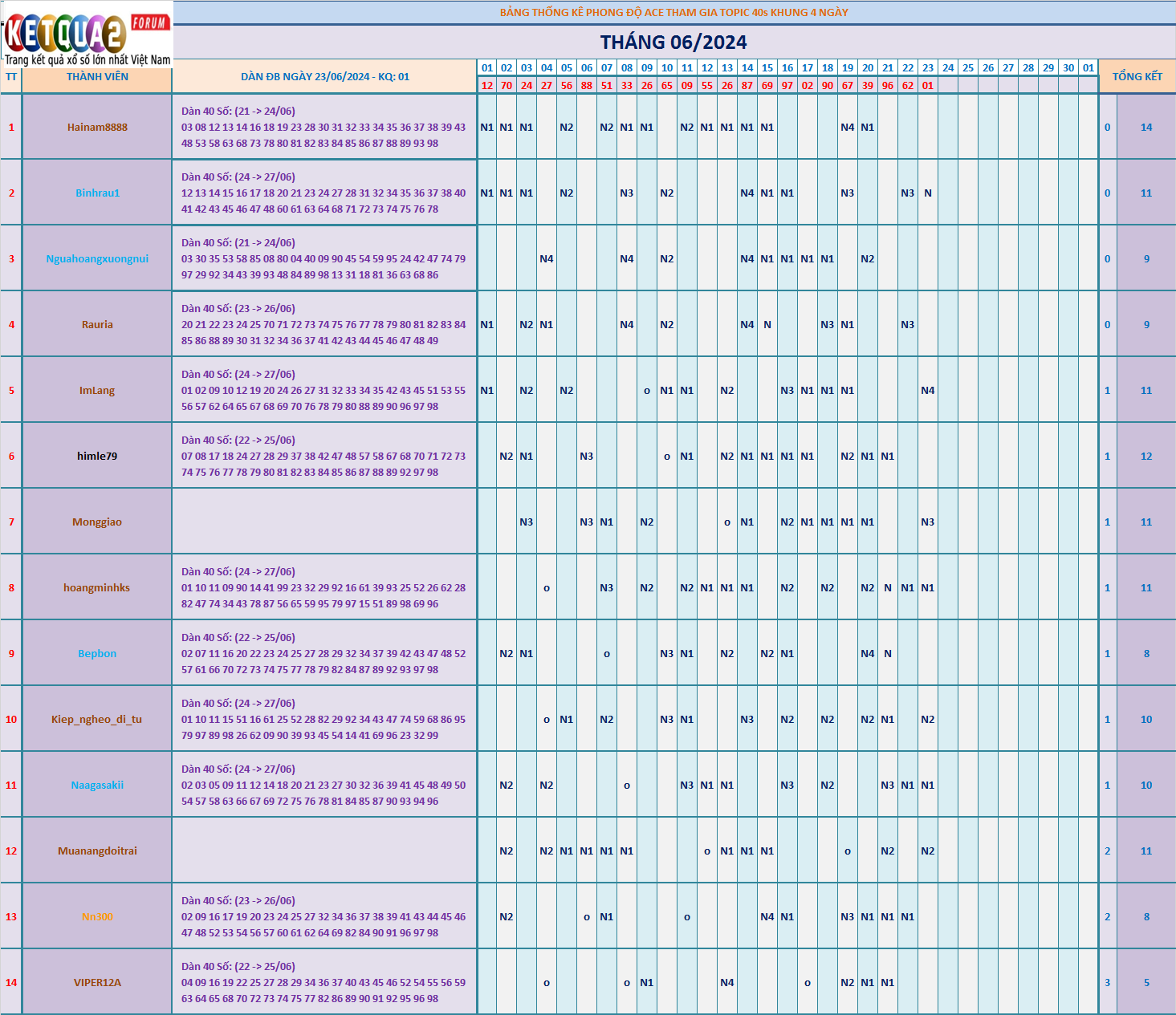1176x1015 pixels.
Task: Click result 01 under day 23
Action: click(928, 85)
